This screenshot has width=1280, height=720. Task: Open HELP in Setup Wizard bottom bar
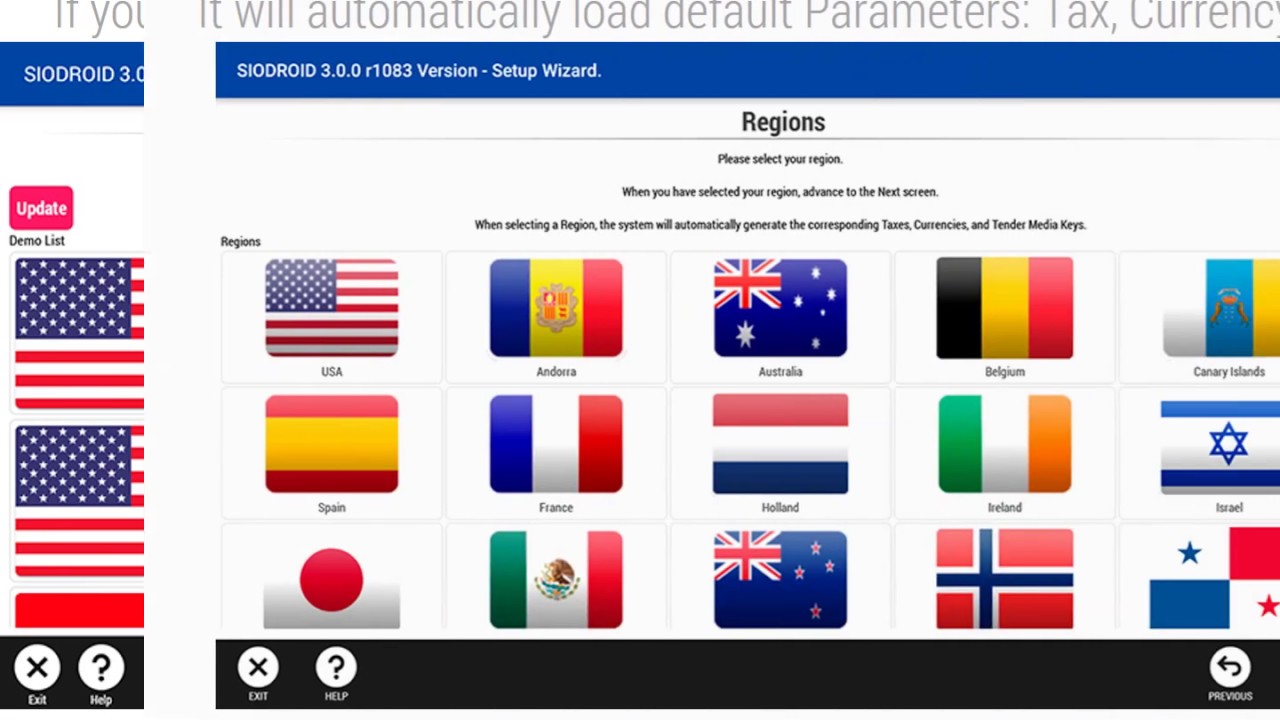point(336,675)
